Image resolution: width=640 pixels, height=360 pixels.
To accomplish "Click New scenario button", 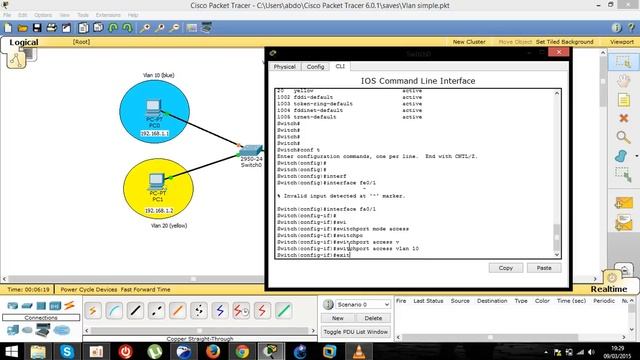I will (x=338, y=318).
